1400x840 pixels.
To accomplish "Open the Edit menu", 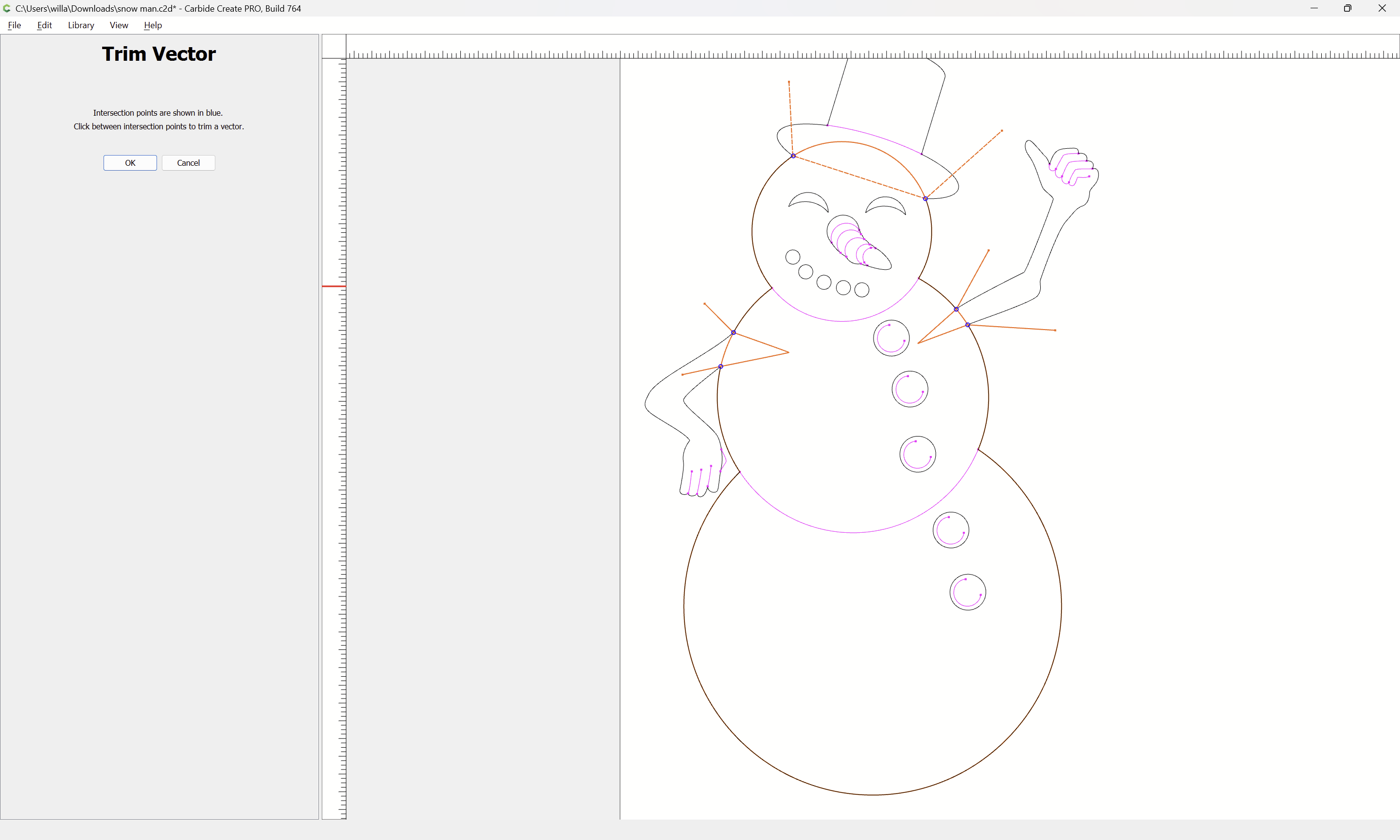I will click(44, 25).
